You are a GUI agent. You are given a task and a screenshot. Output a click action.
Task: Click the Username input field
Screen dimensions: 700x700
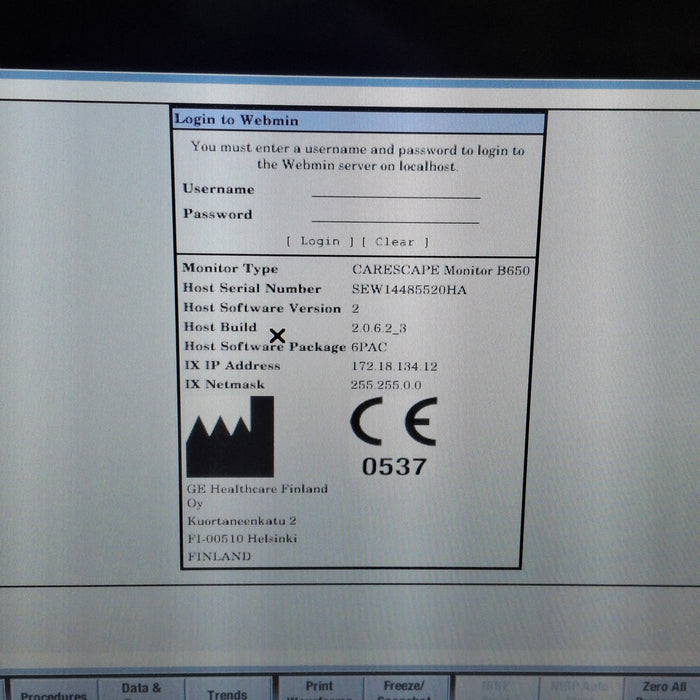[x=396, y=190]
